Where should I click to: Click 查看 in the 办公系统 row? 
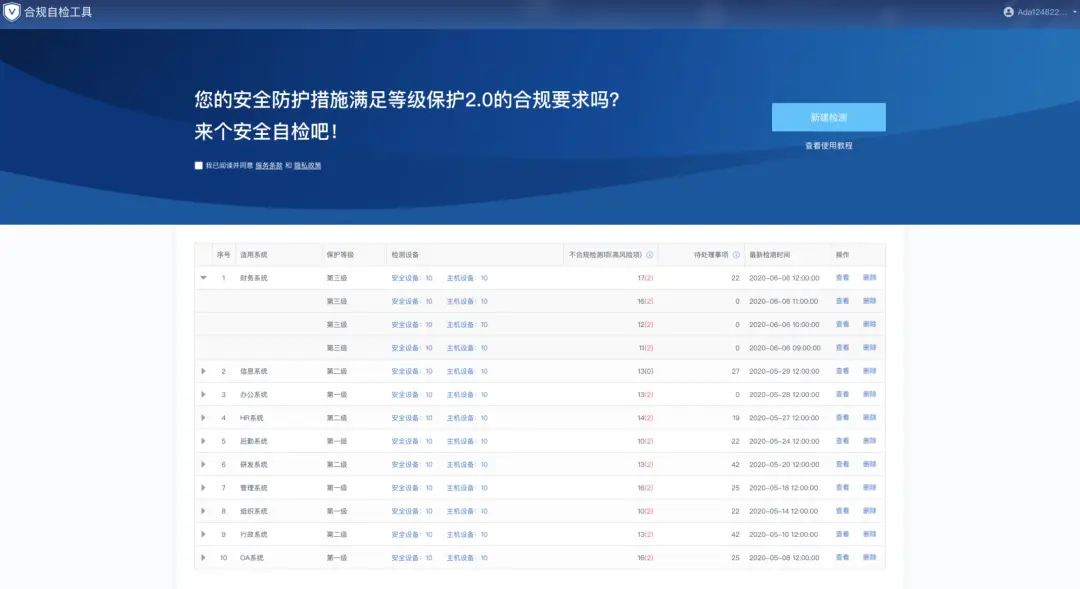pos(842,395)
